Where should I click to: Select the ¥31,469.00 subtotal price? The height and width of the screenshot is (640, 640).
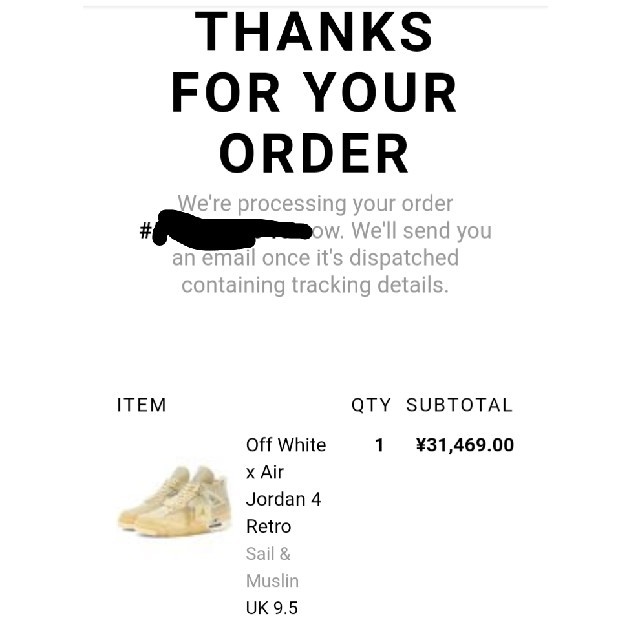point(464,445)
